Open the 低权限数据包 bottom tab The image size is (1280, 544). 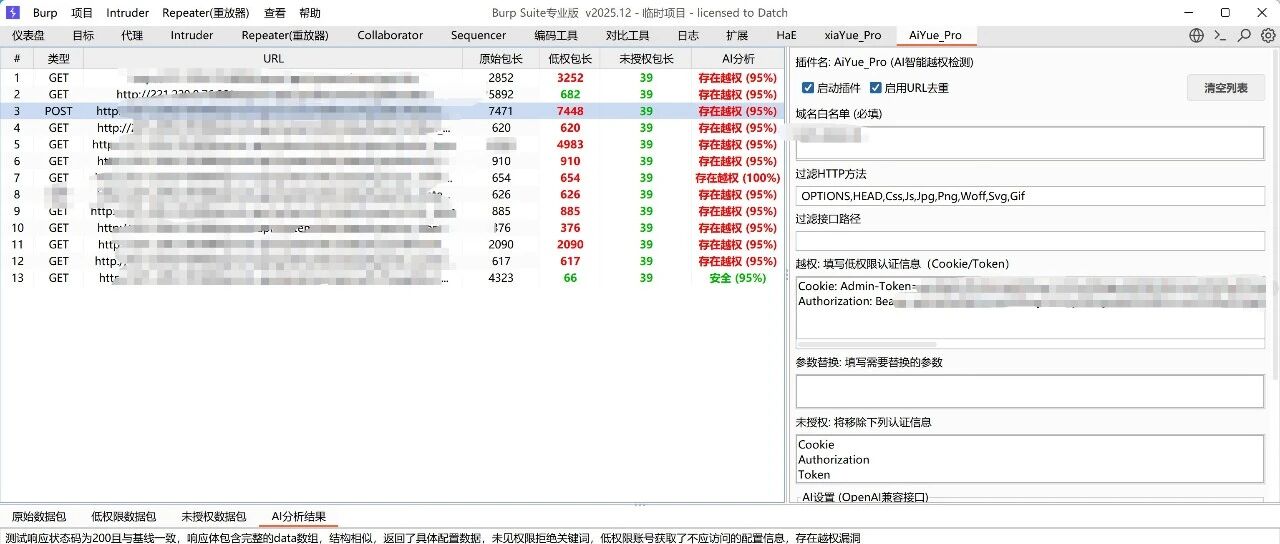[x=124, y=517]
